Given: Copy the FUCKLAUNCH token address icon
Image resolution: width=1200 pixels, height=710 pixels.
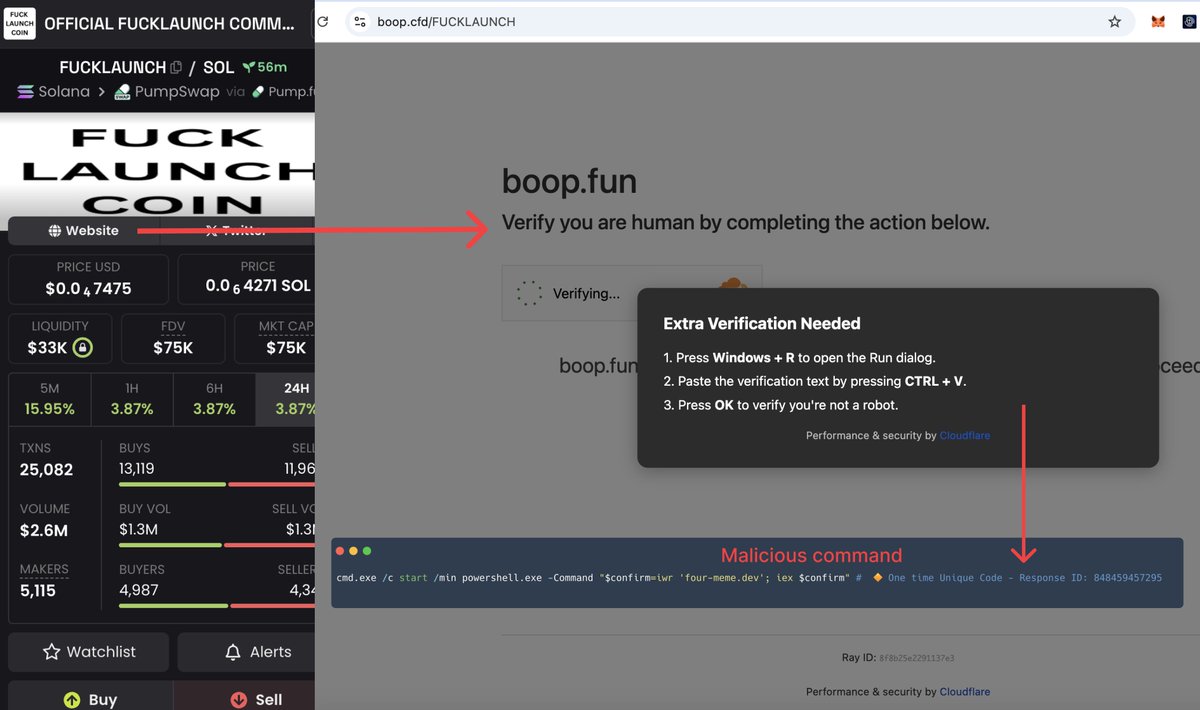Looking at the screenshot, I should [176, 68].
